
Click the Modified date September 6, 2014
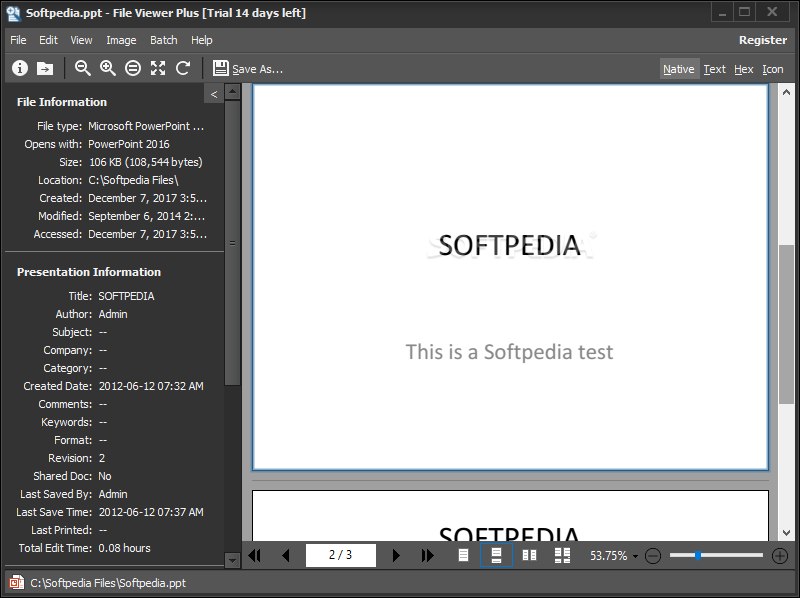(x=147, y=216)
